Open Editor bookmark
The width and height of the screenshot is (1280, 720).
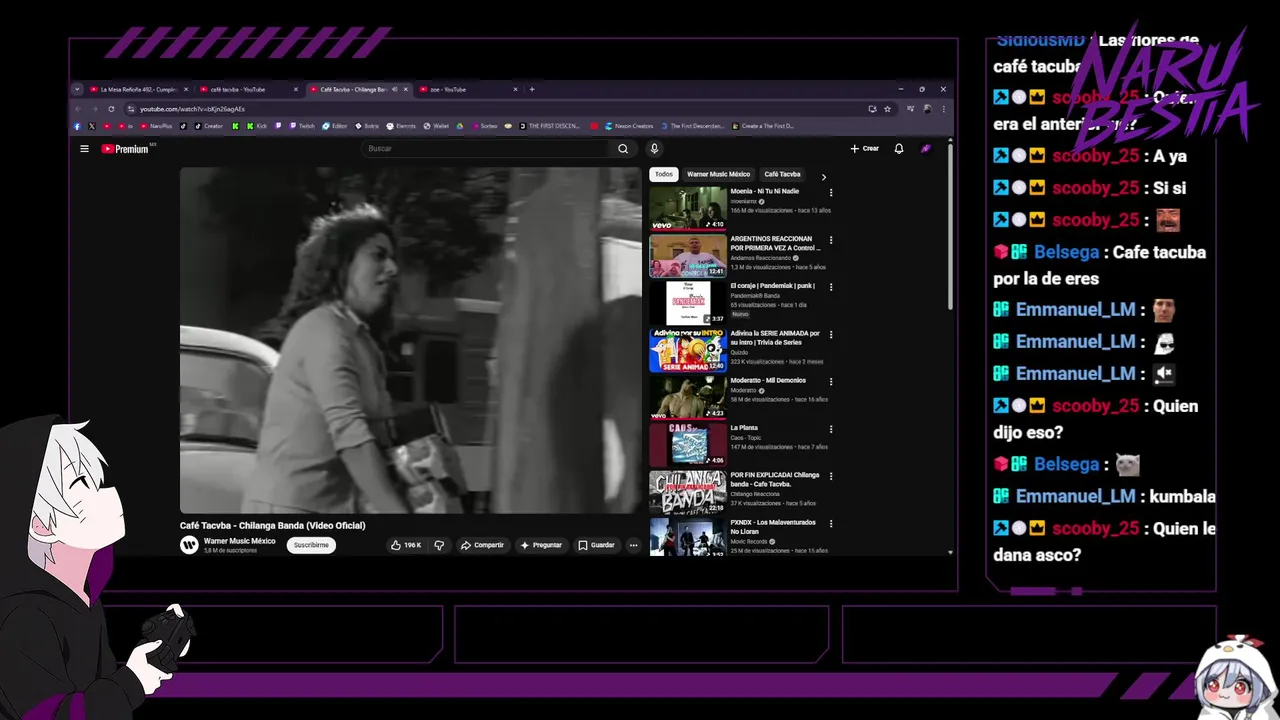click(335, 126)
